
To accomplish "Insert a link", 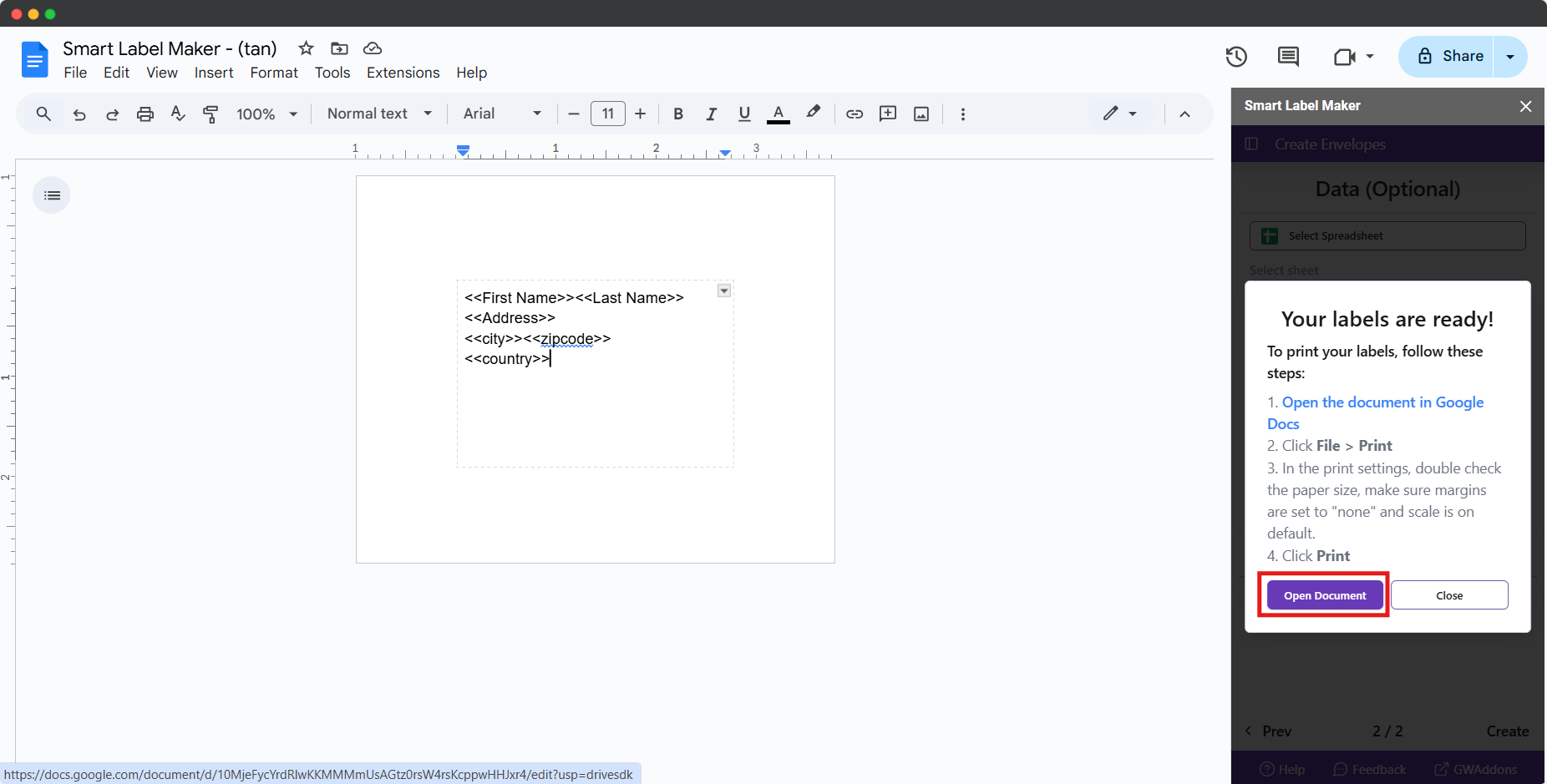I will point(855,114).
